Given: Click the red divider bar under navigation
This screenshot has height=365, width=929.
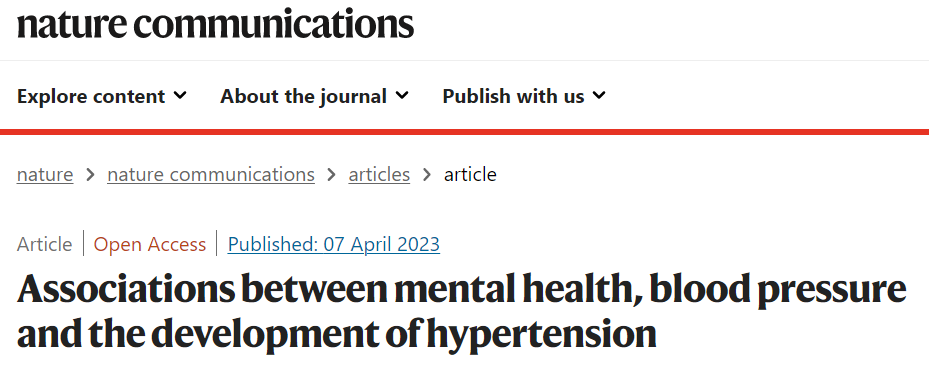Looking at the screenshot, I should 464,132.
